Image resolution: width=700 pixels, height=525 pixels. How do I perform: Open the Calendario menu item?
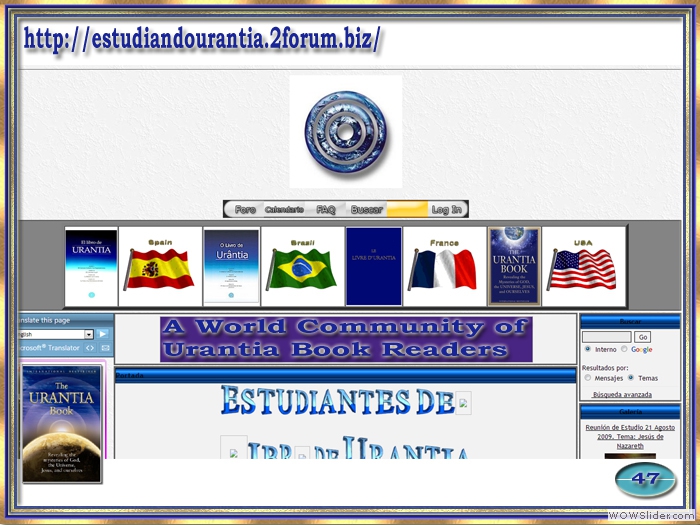pyautogui.click(x=284, y=209)
